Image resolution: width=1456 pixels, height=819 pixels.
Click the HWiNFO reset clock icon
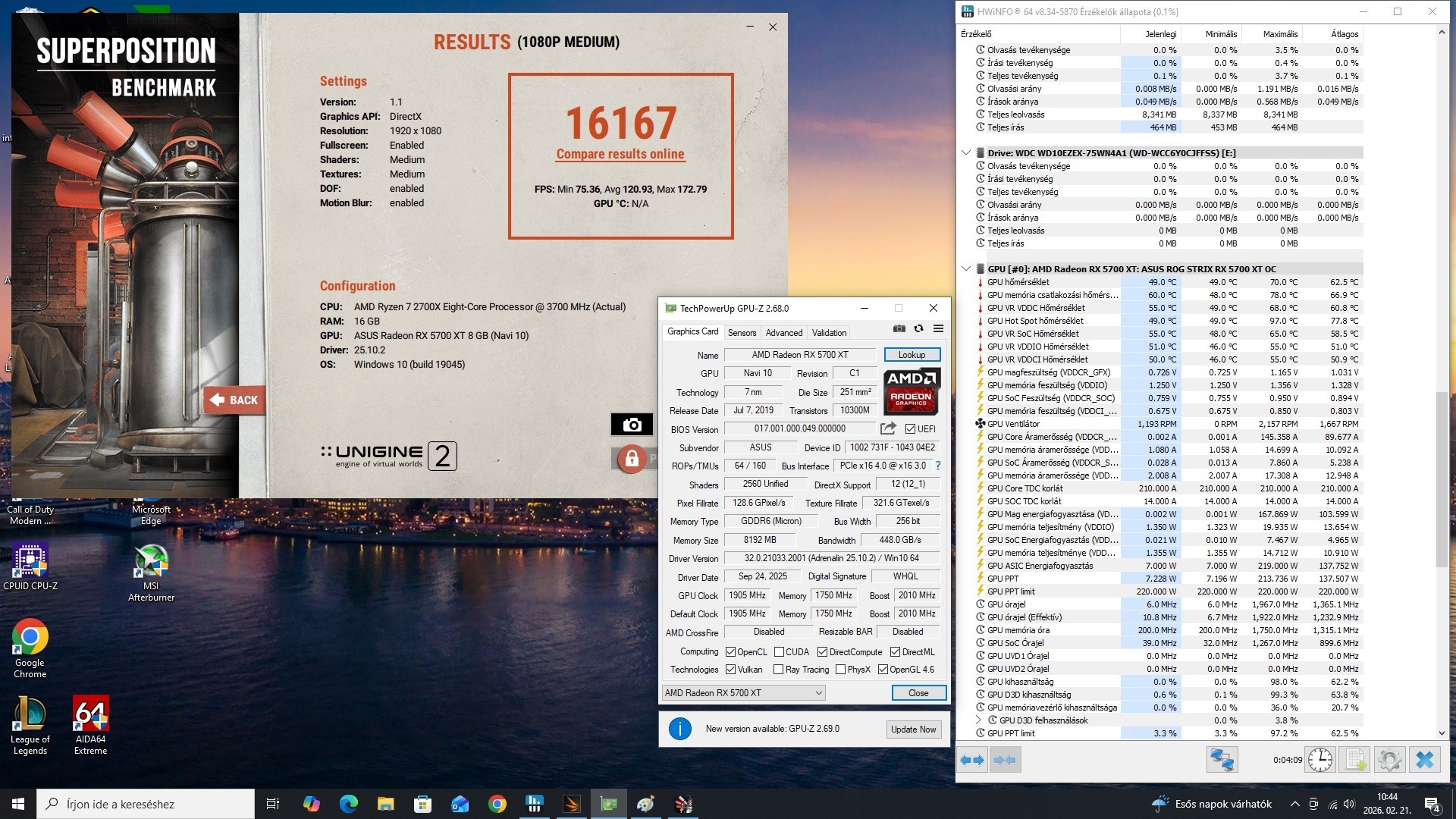click(x=1319, y=759)
